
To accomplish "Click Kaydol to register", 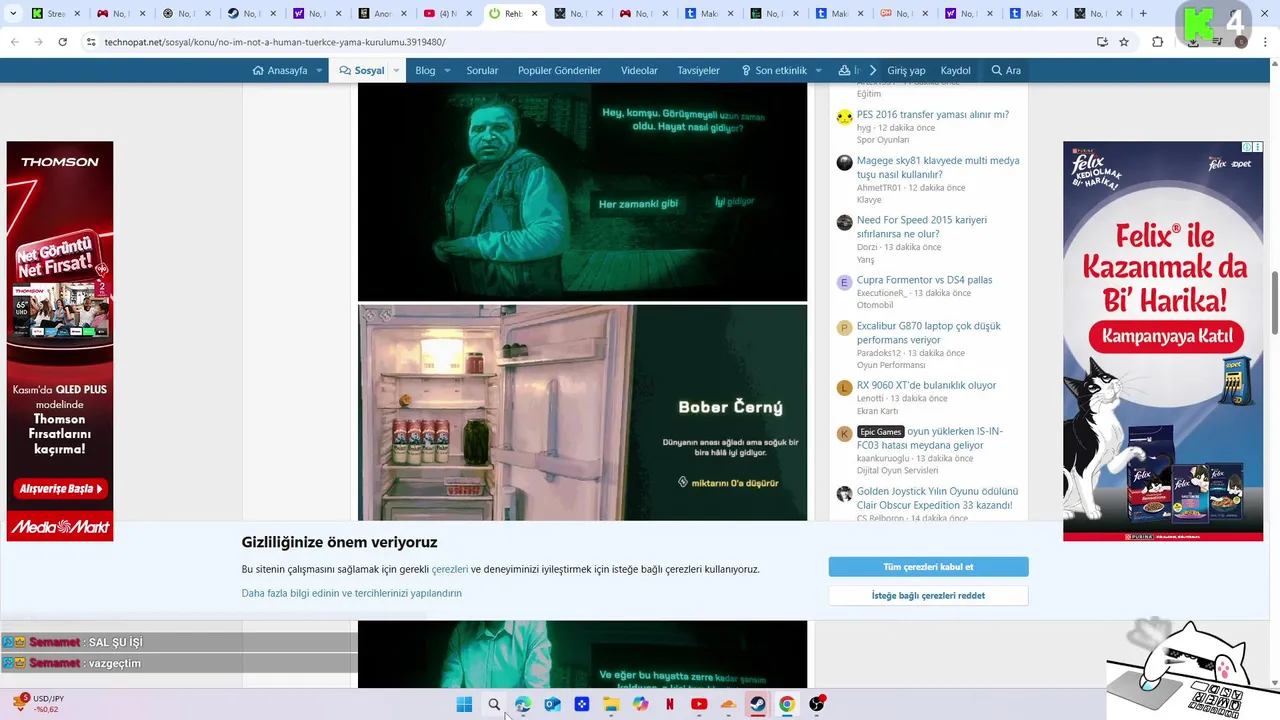I will 956,71.
